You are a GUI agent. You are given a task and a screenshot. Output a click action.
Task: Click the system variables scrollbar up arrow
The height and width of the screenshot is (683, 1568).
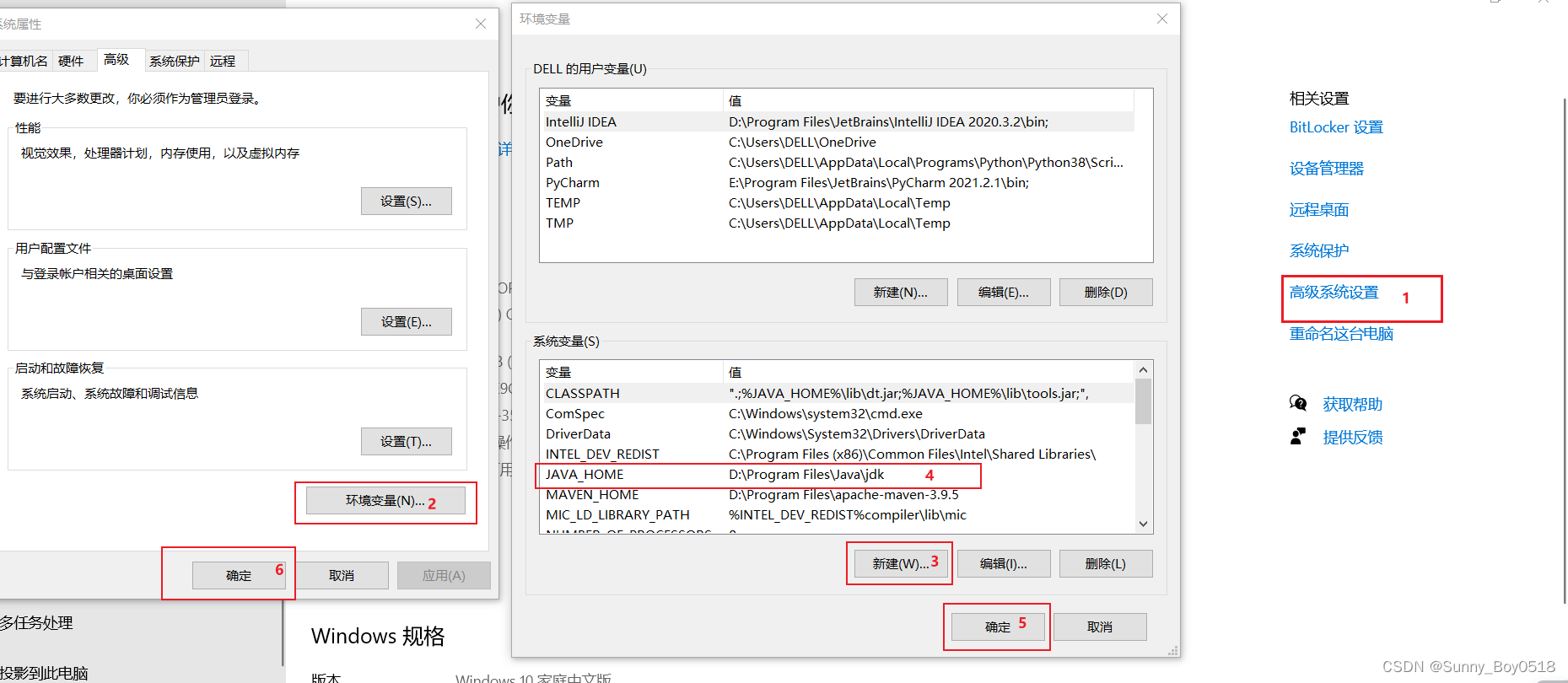pyautogui.click(x=1143, y=369)
